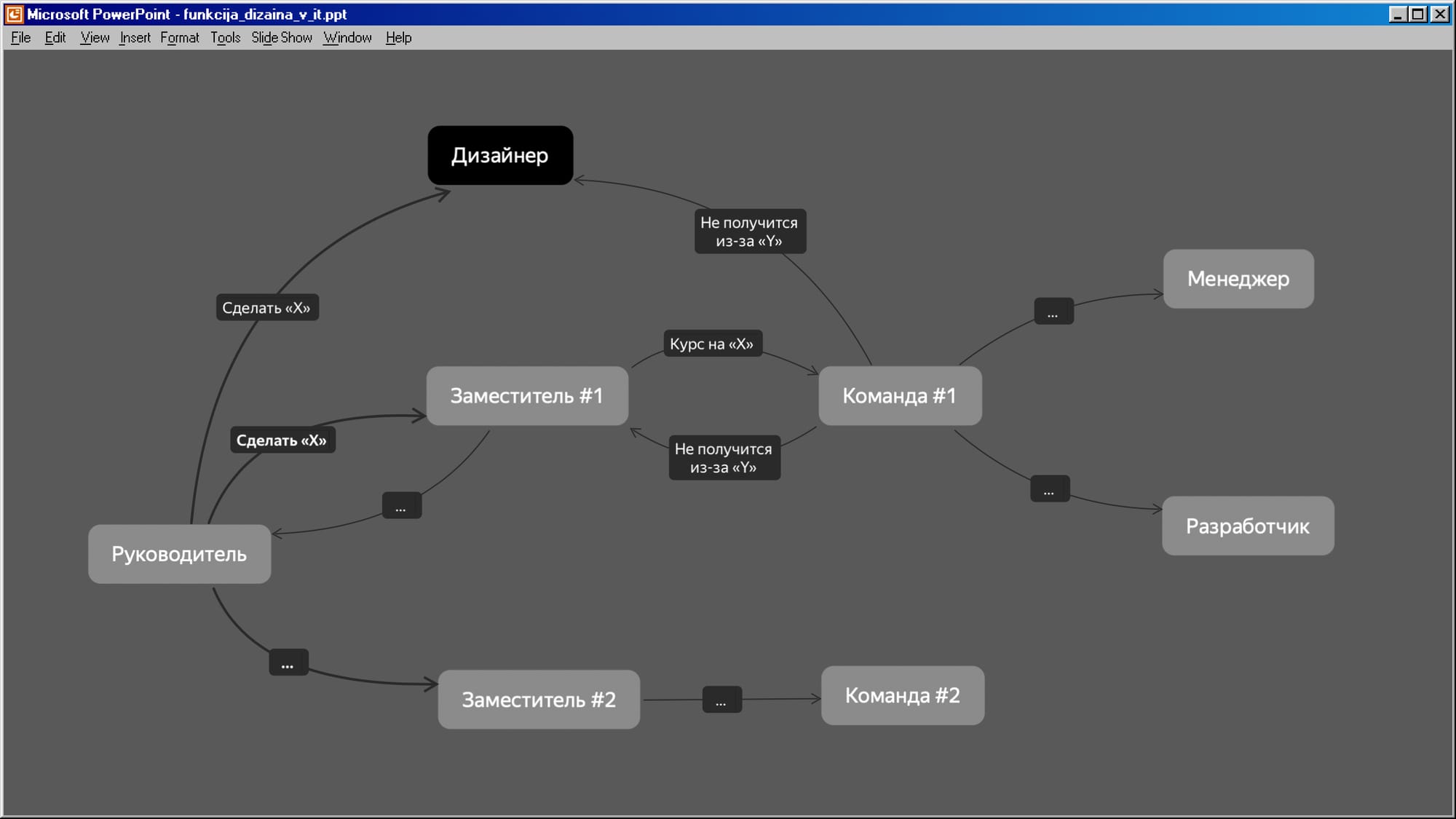Screen dimensions: 1456x819
Task: Select the Курс на «X» label
Action: 712,344
